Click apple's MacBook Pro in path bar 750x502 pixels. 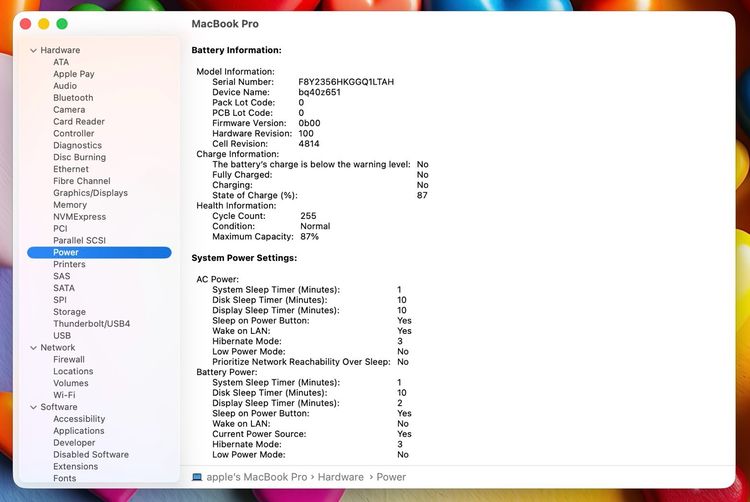256,477
